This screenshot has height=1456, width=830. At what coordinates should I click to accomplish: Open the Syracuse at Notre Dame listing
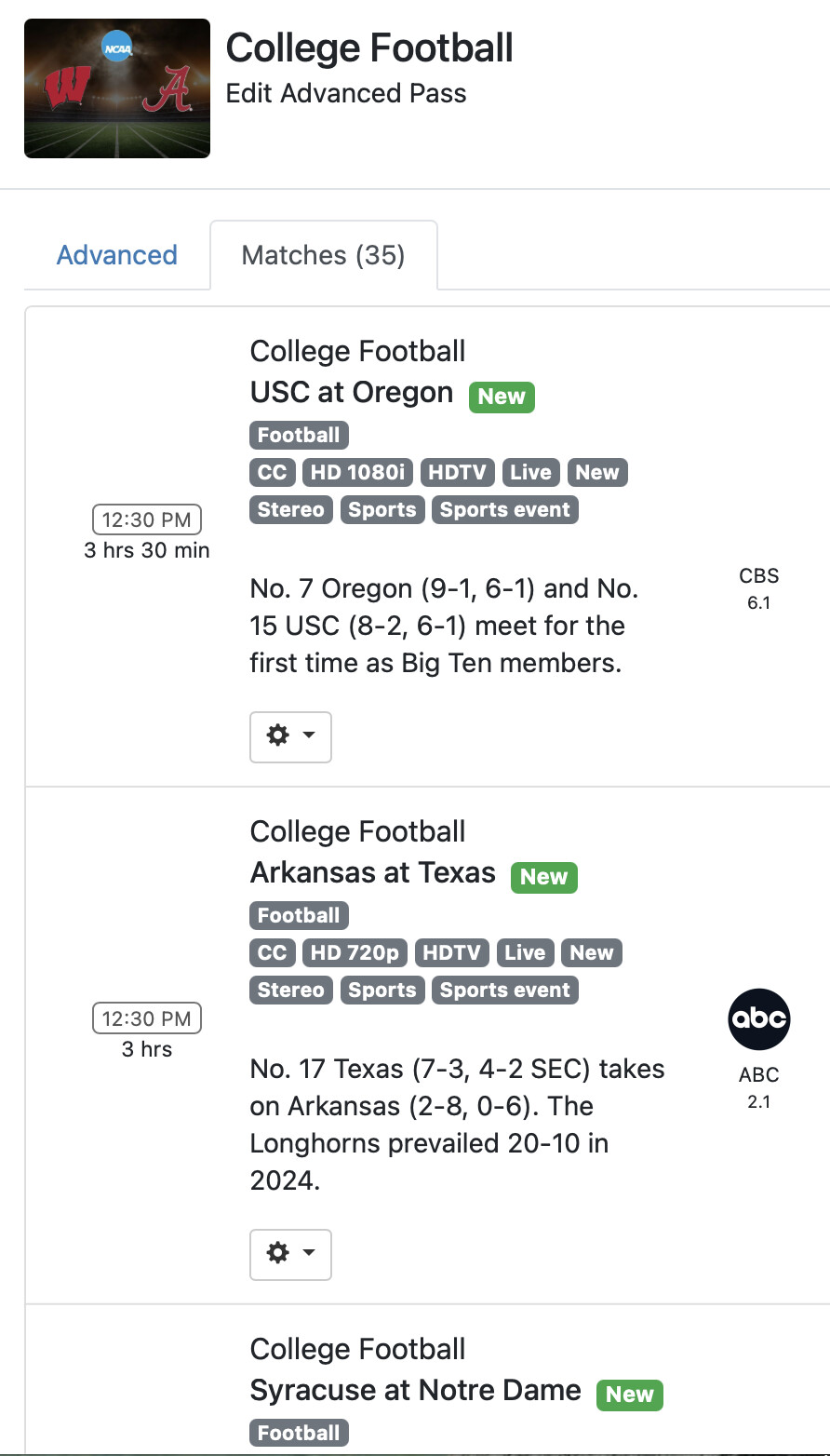415,1391
